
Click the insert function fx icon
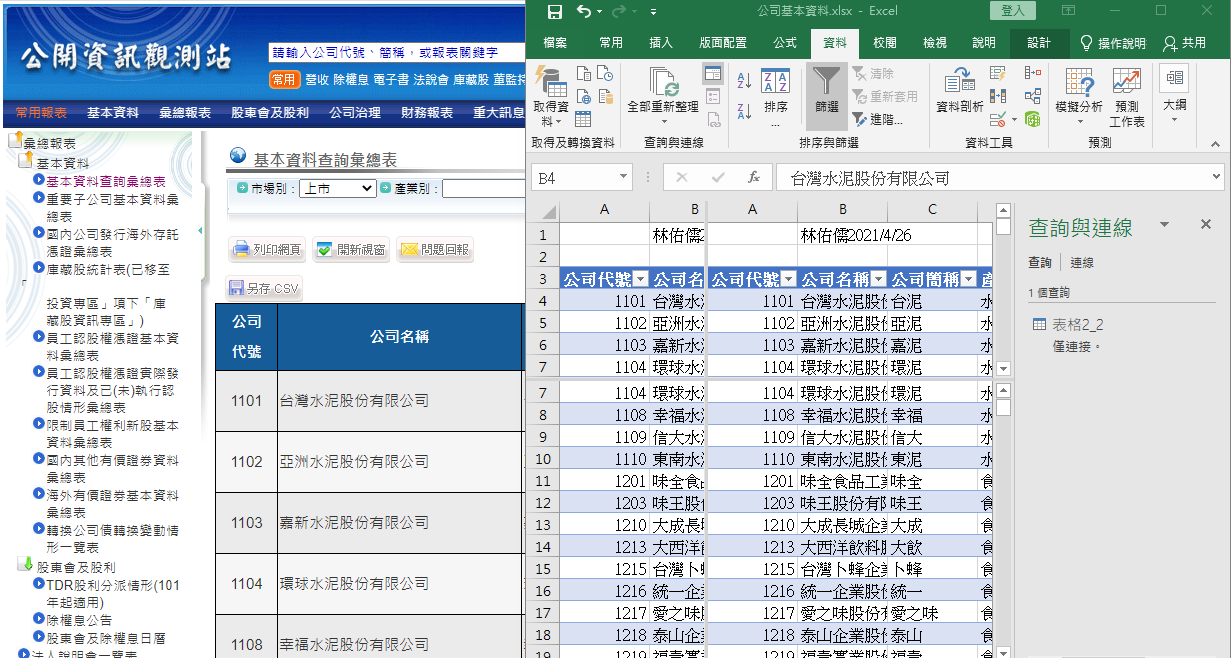click(754, 178)
